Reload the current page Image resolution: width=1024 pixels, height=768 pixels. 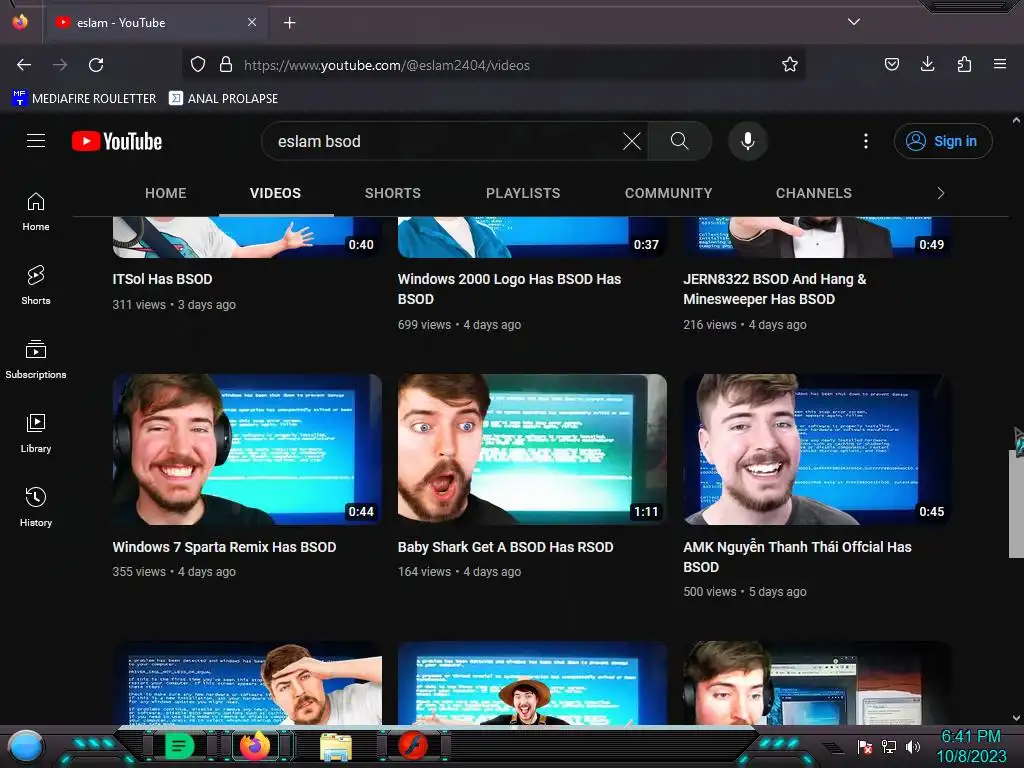(x=96, y=65)
